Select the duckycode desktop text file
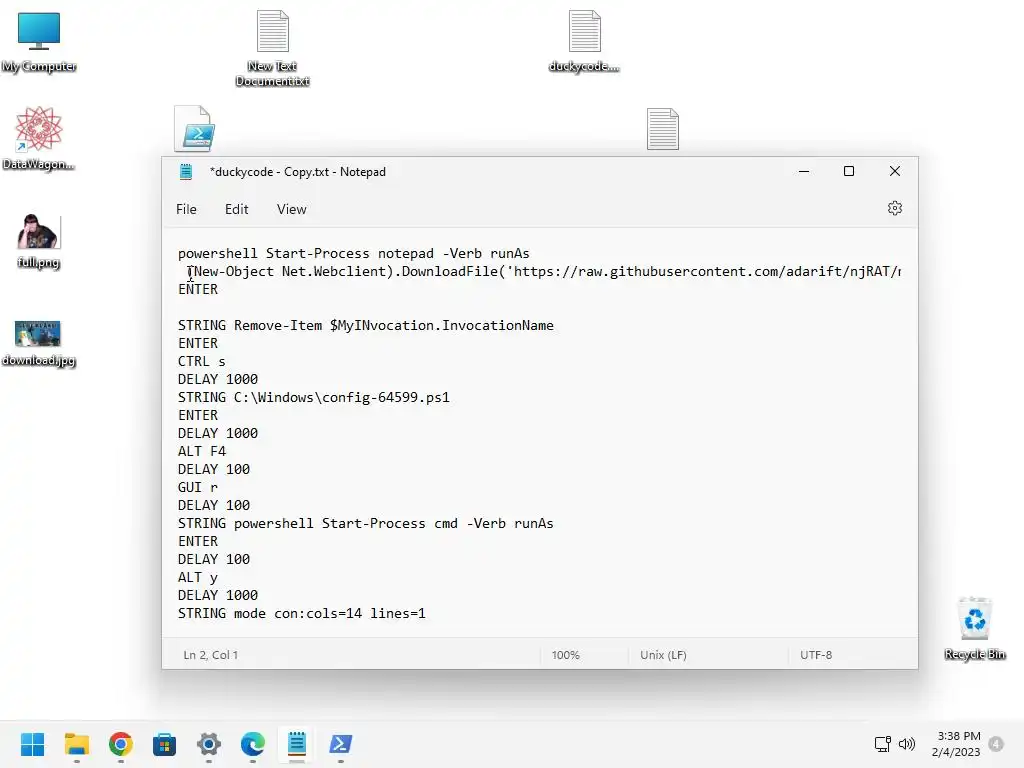The image size is (1024, 768). 584,42
